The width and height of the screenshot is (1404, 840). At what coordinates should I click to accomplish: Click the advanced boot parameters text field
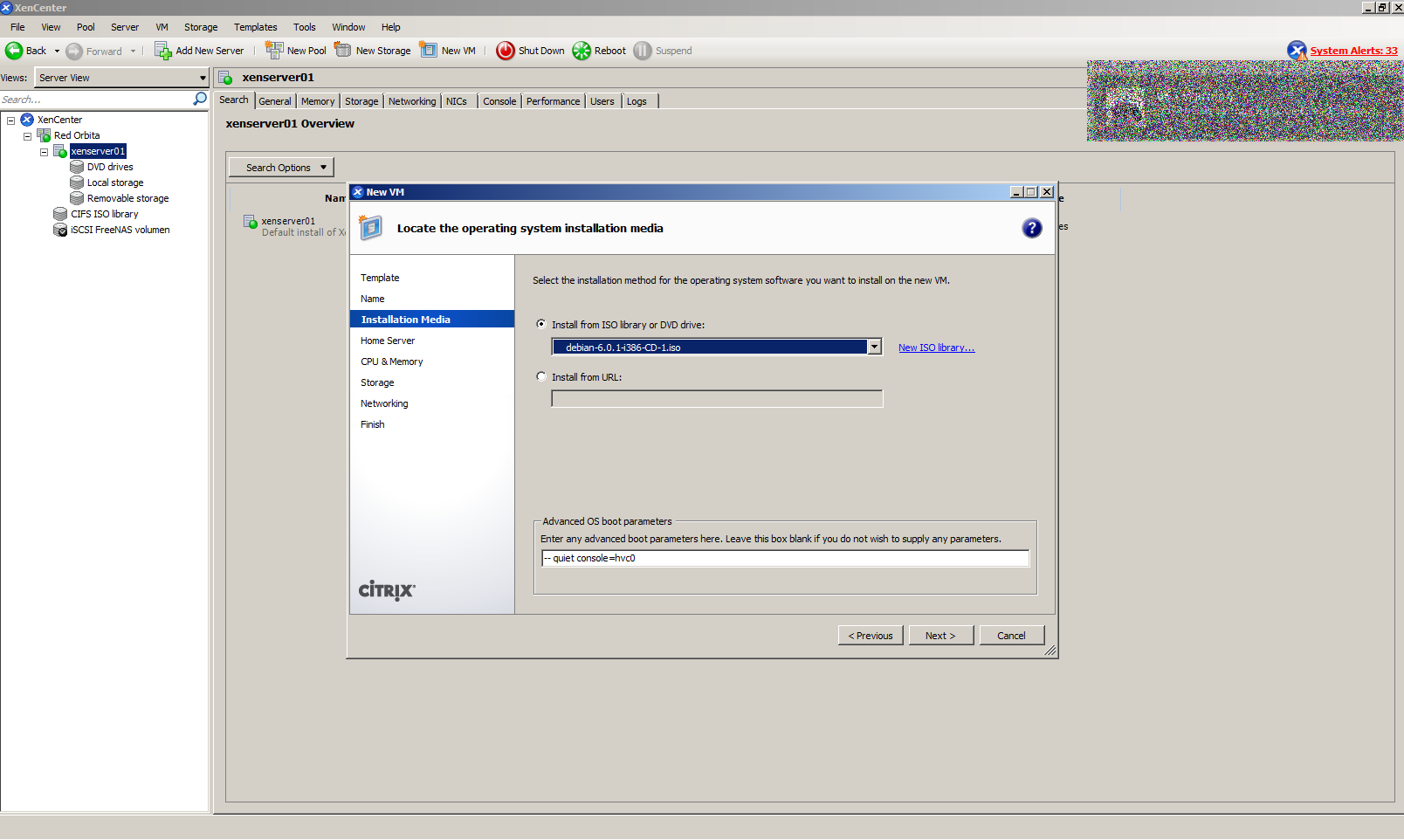pos(785,558)
